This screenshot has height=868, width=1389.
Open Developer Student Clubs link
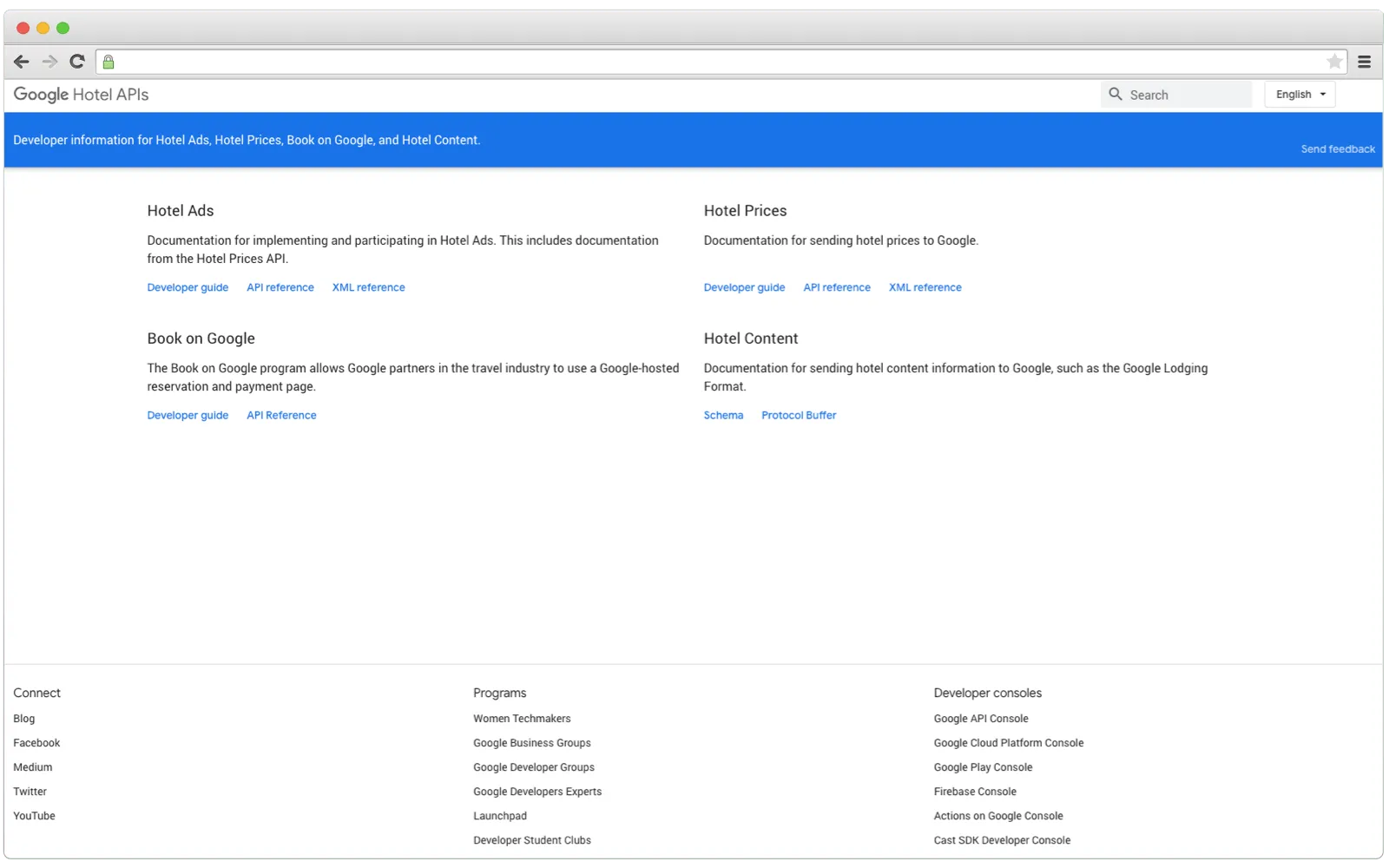tap(532, 840)
